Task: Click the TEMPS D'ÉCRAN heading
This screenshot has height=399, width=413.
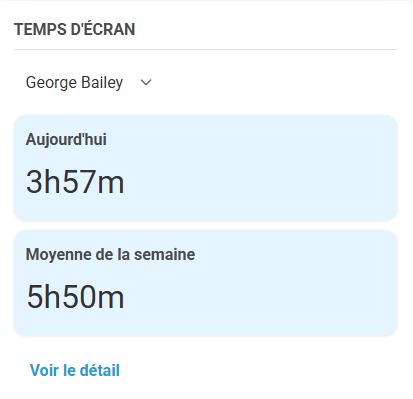Action: click(74, 29)
